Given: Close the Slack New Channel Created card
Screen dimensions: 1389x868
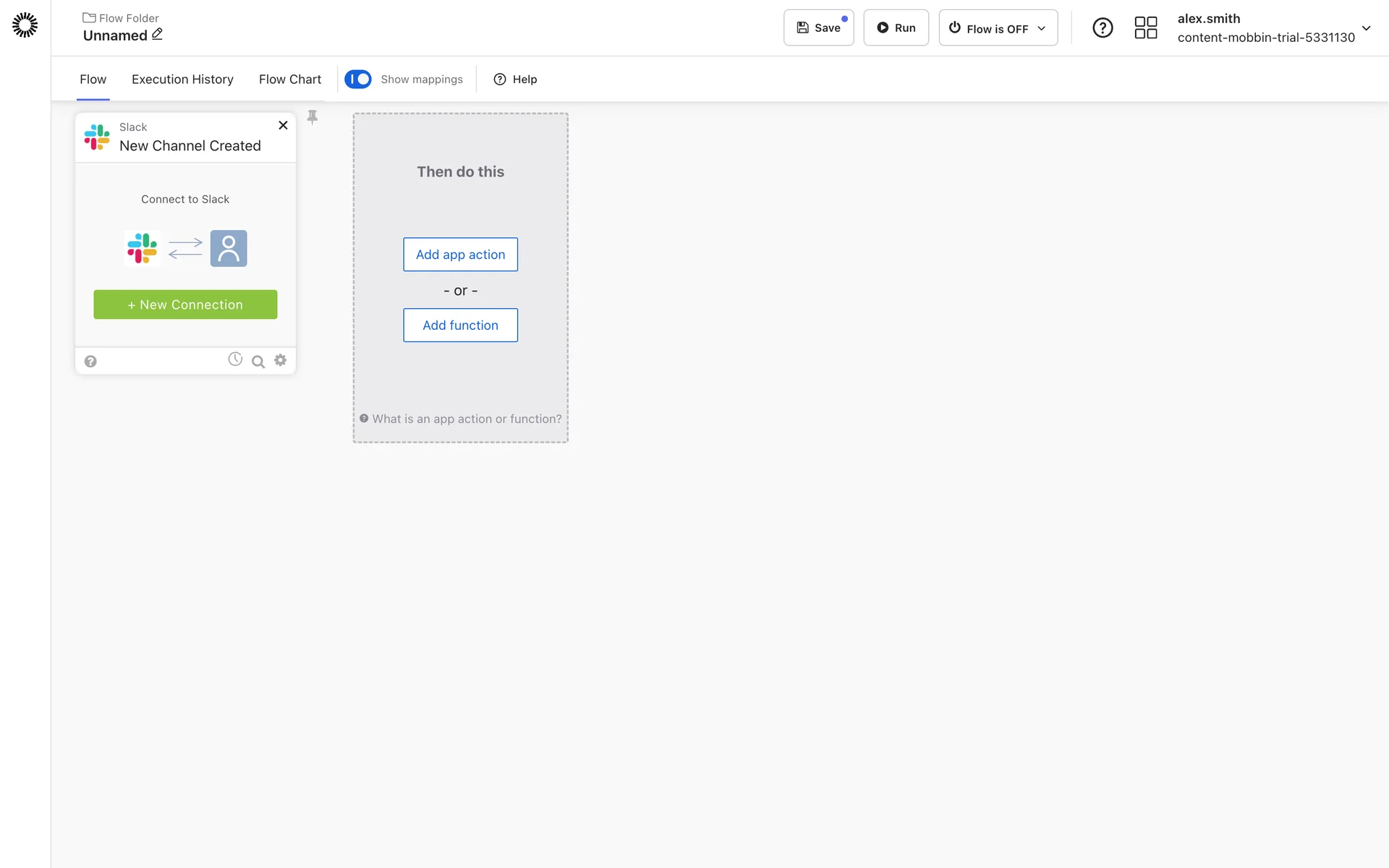Looking at the screenshot, I should pos(283,125).
